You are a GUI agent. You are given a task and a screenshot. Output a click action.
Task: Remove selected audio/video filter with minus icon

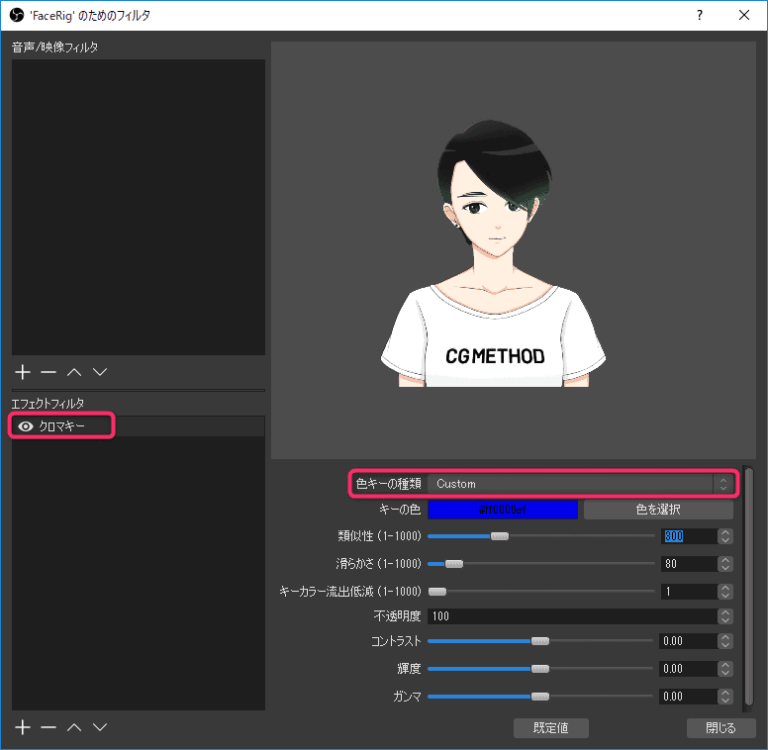pos(48,372)
